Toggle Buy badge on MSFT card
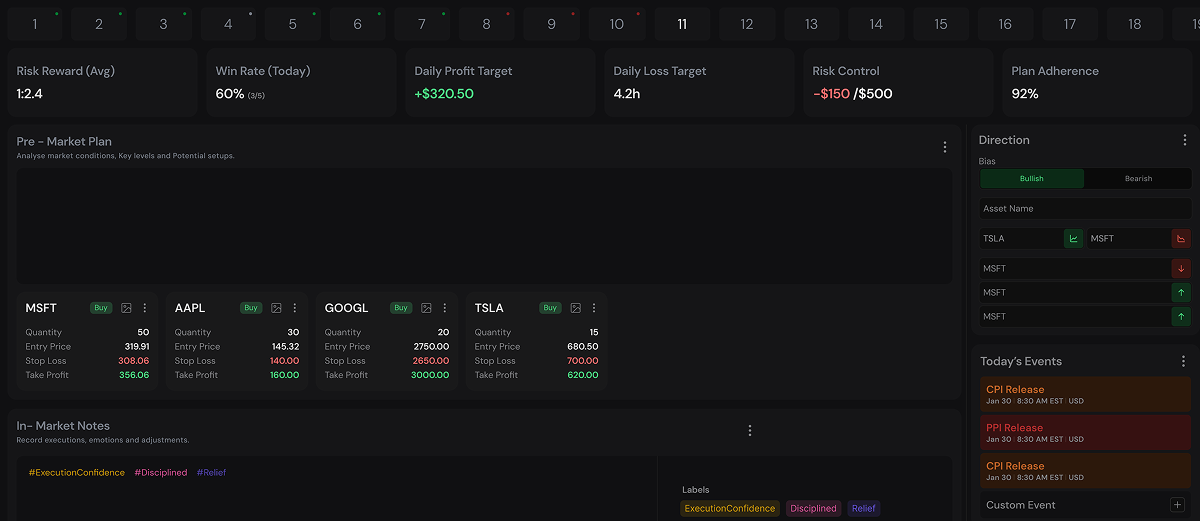The height and width of the screenshot is (521, 1200). coord(101,308)
